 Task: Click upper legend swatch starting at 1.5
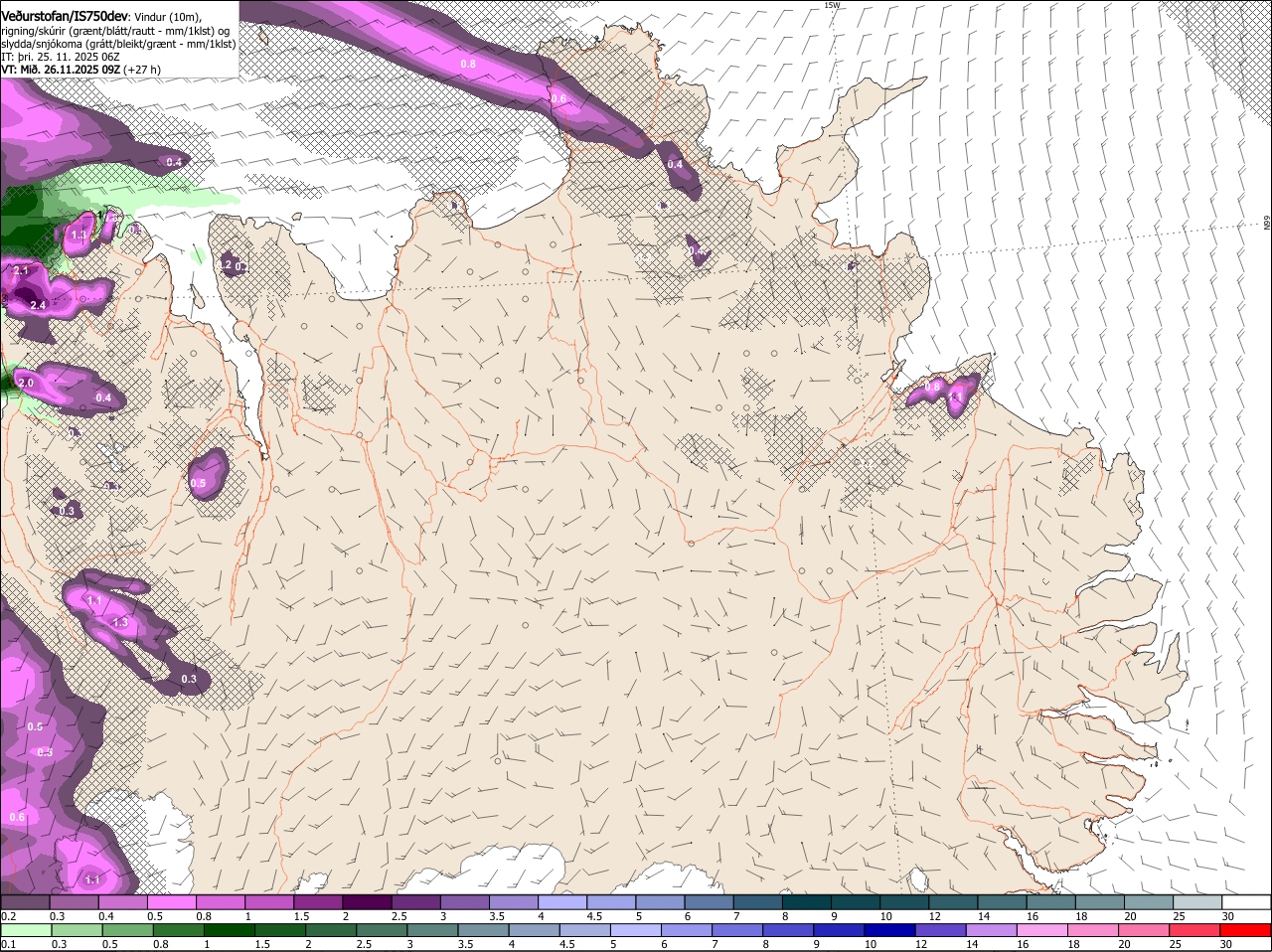318,901
